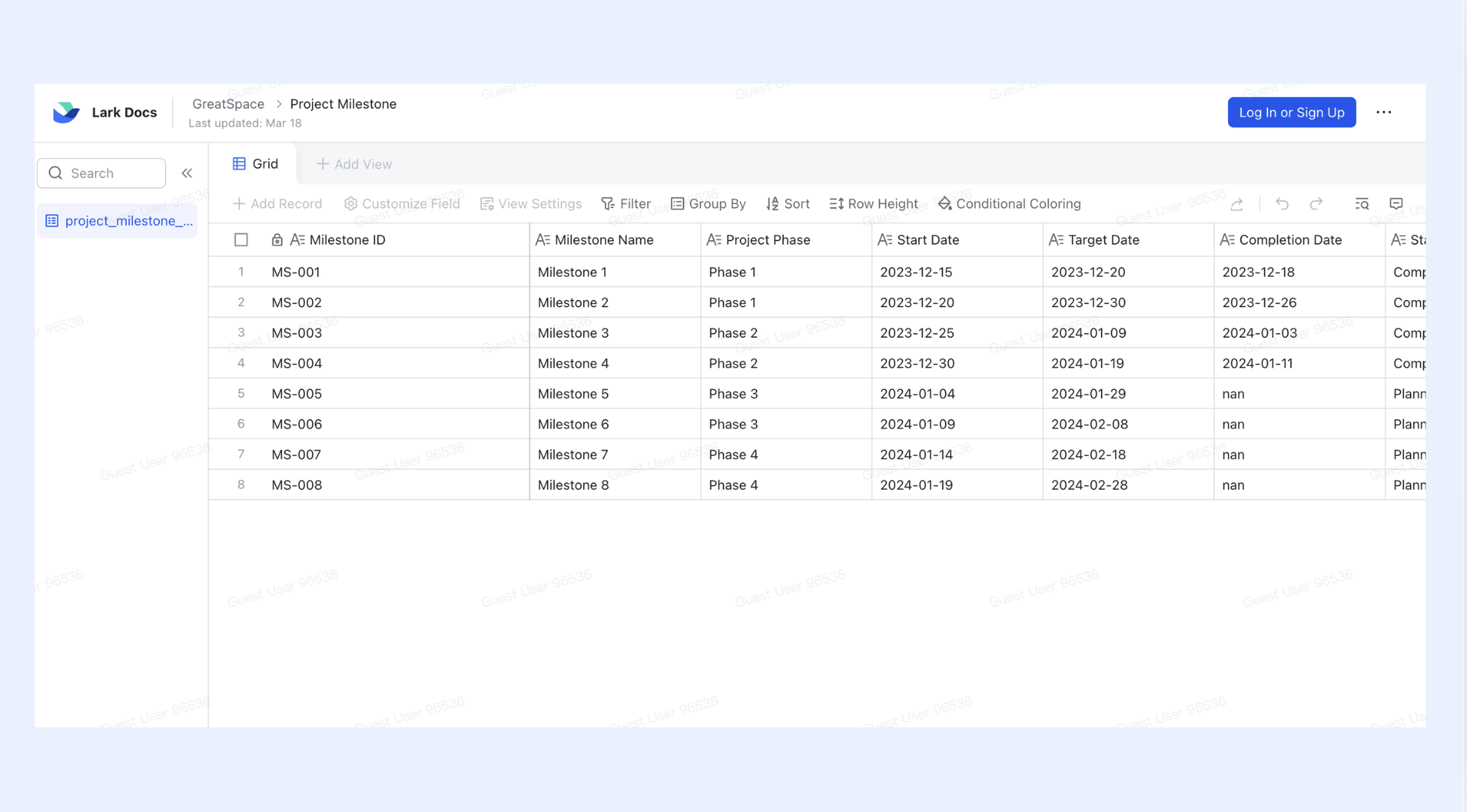Viewport: 1467px width, 812px height.
Task: Select the MS-006 cell
Action: (x=396, y=424)
